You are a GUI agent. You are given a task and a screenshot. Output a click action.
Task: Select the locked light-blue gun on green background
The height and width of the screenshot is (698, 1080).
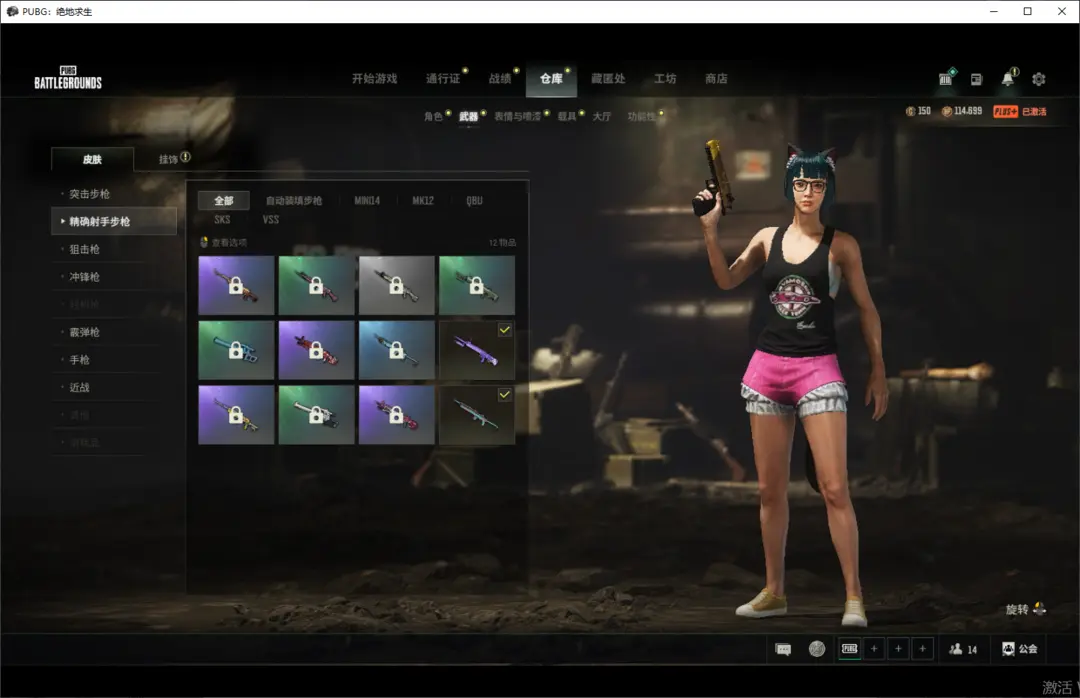(x=236, y=350)
